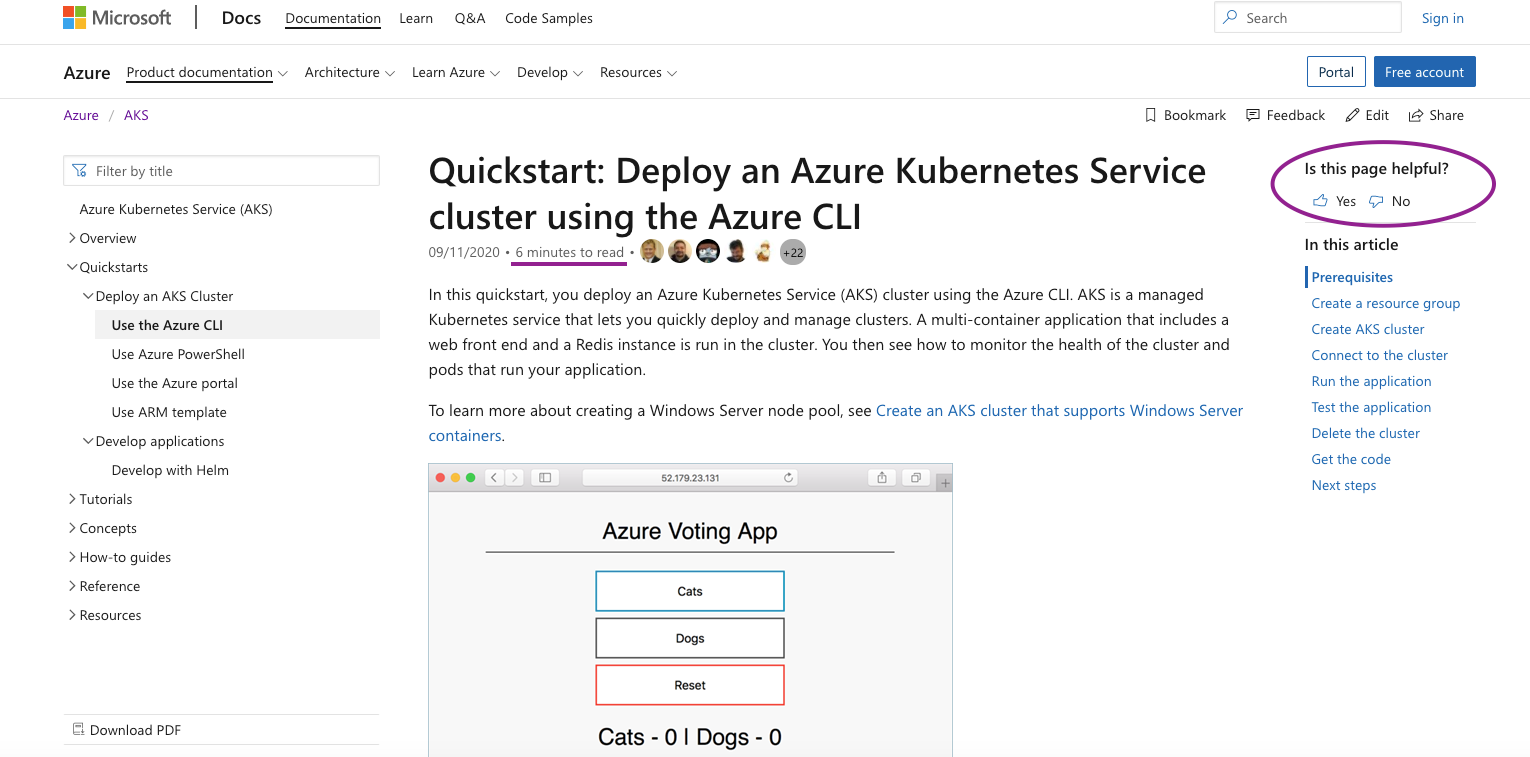The image size is (1530, 757).
Task: Open the Architecture dropdown menu
Action: [x=350, y=72]
